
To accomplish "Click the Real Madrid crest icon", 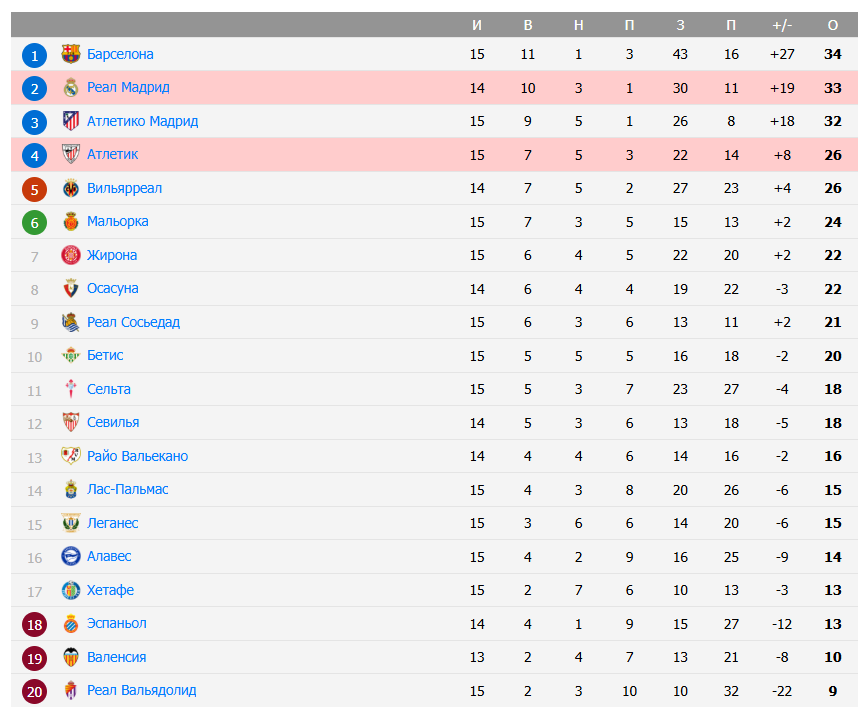I will (x=70, y=88).
